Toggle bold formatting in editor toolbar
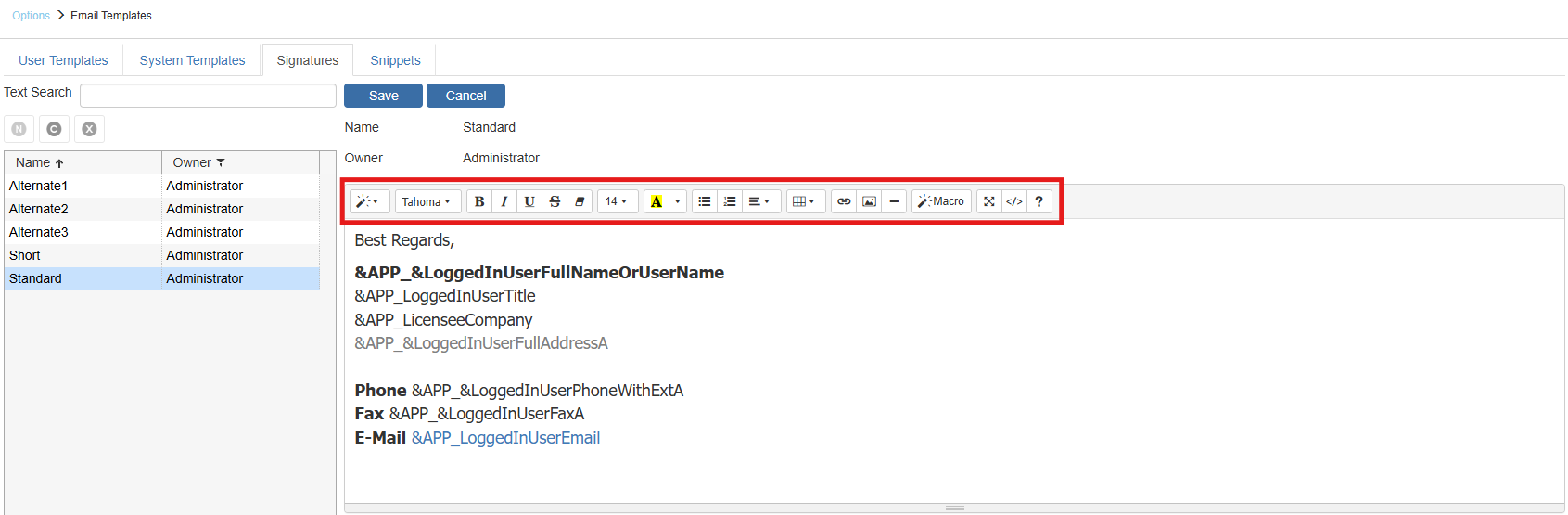Image resolution: width=1568 pixels, height=515 pixels. pyautogui.click(x=479, y=201)
